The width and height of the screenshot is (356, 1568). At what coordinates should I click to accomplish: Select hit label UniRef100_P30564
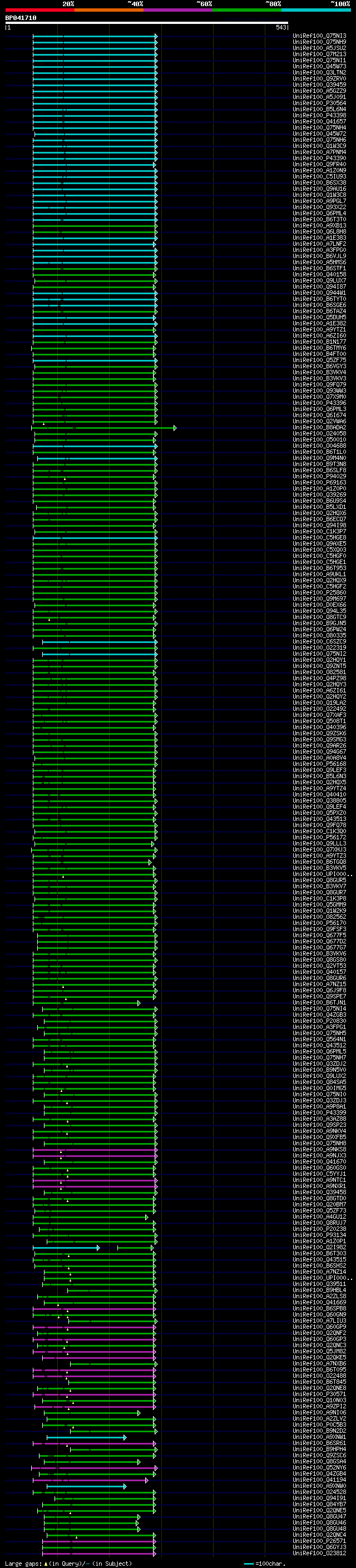pyautogui.click(x=319, y=103)
